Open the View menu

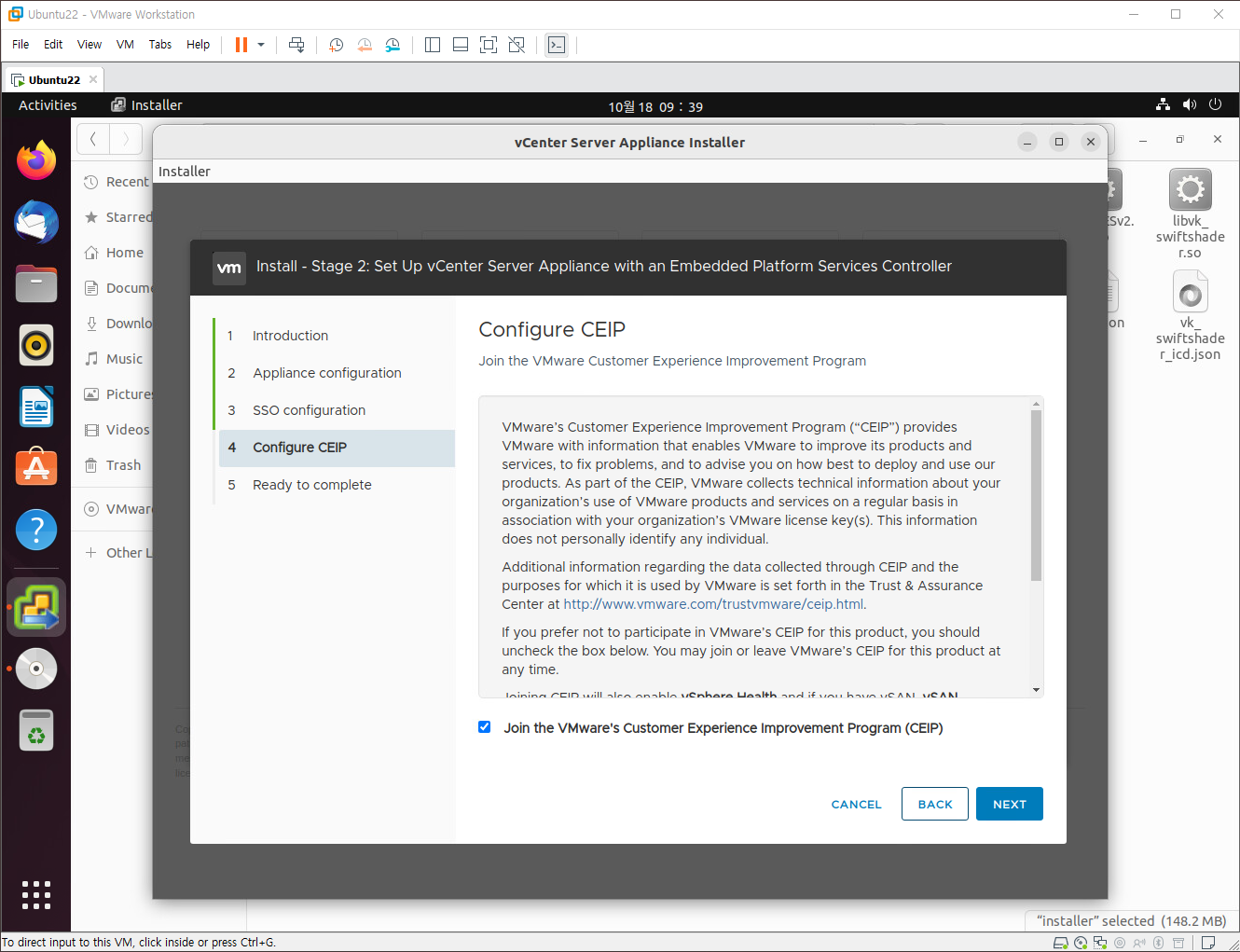coord(90,45)
